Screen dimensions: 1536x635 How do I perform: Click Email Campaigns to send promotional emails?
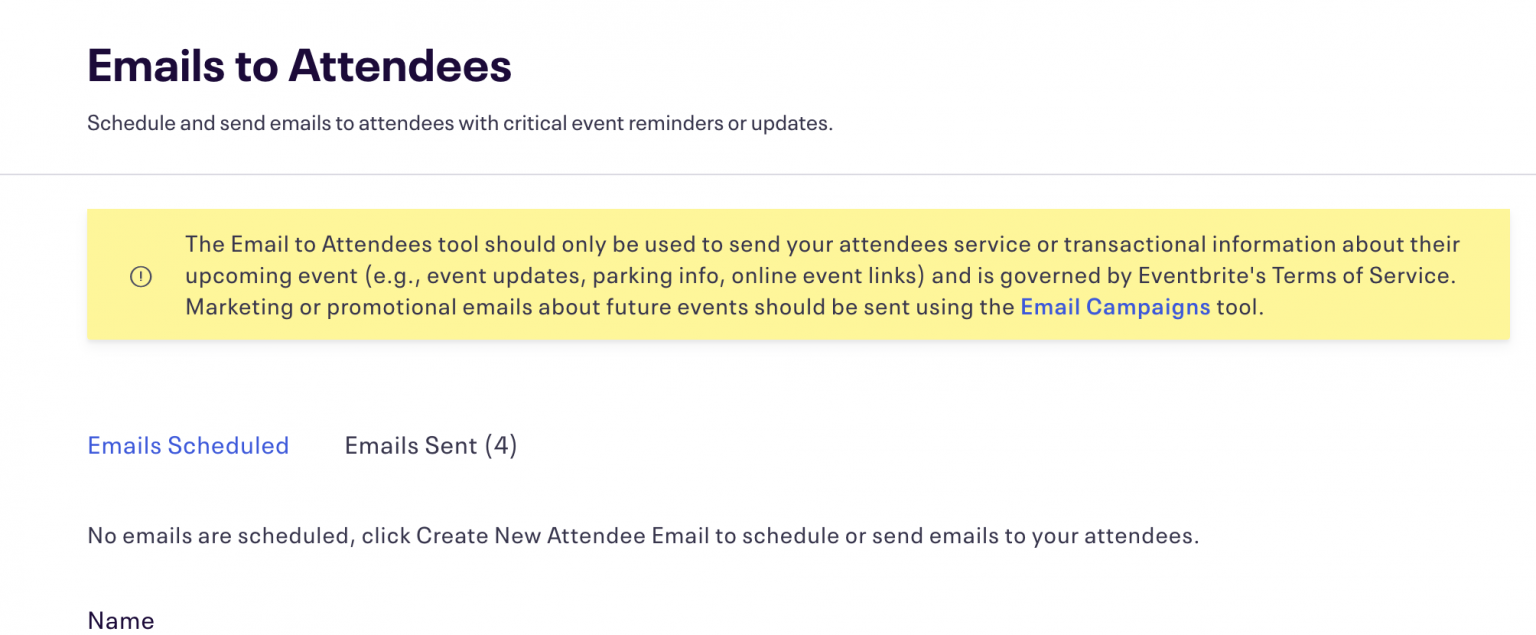pyautogui.click(x=1114, y=307)
